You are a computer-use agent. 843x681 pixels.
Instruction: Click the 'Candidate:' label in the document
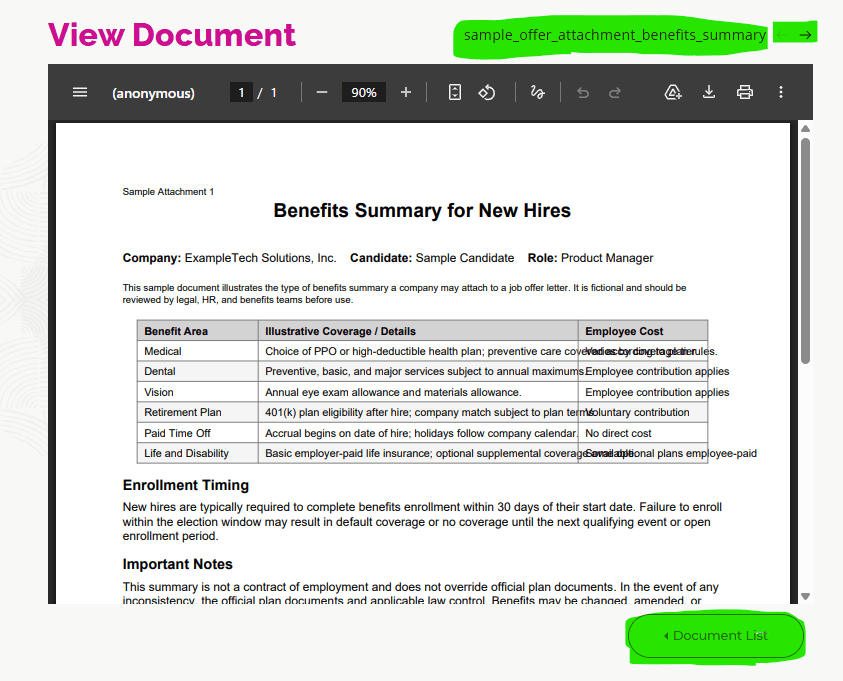(x=381, y=258)
